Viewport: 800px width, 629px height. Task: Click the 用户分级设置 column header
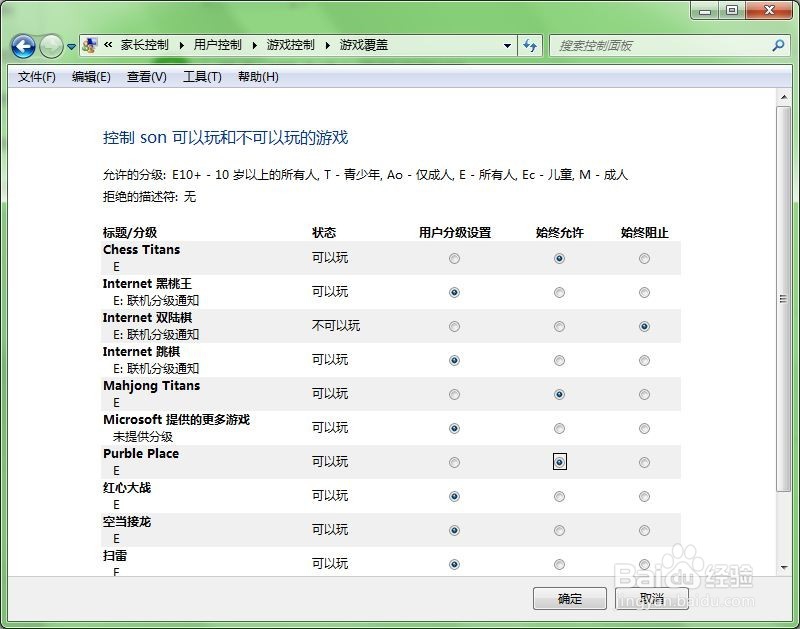point(455,233)
